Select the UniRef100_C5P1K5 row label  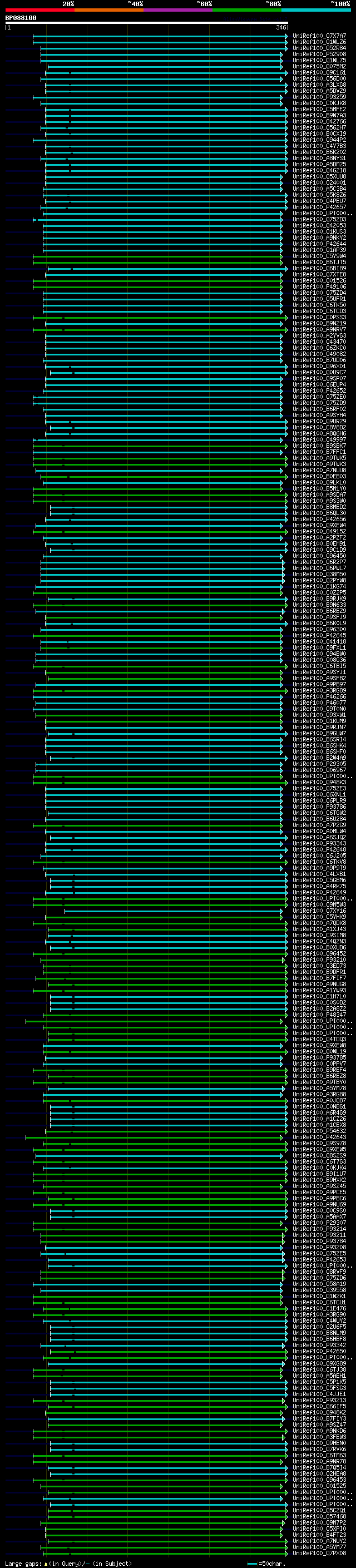(x=319, y=1382)
